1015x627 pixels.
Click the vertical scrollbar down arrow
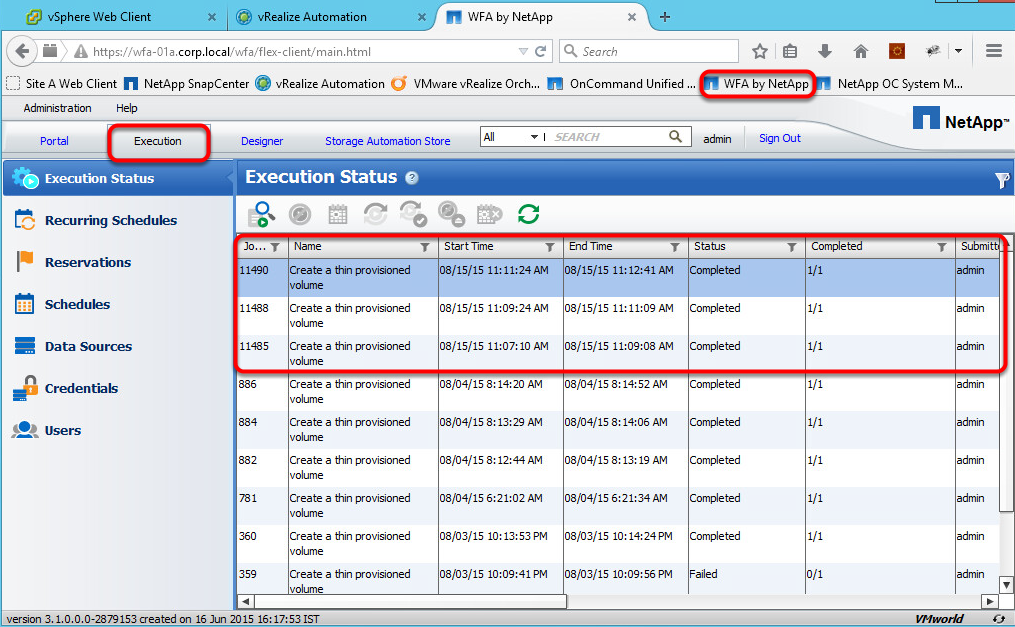1006,585
